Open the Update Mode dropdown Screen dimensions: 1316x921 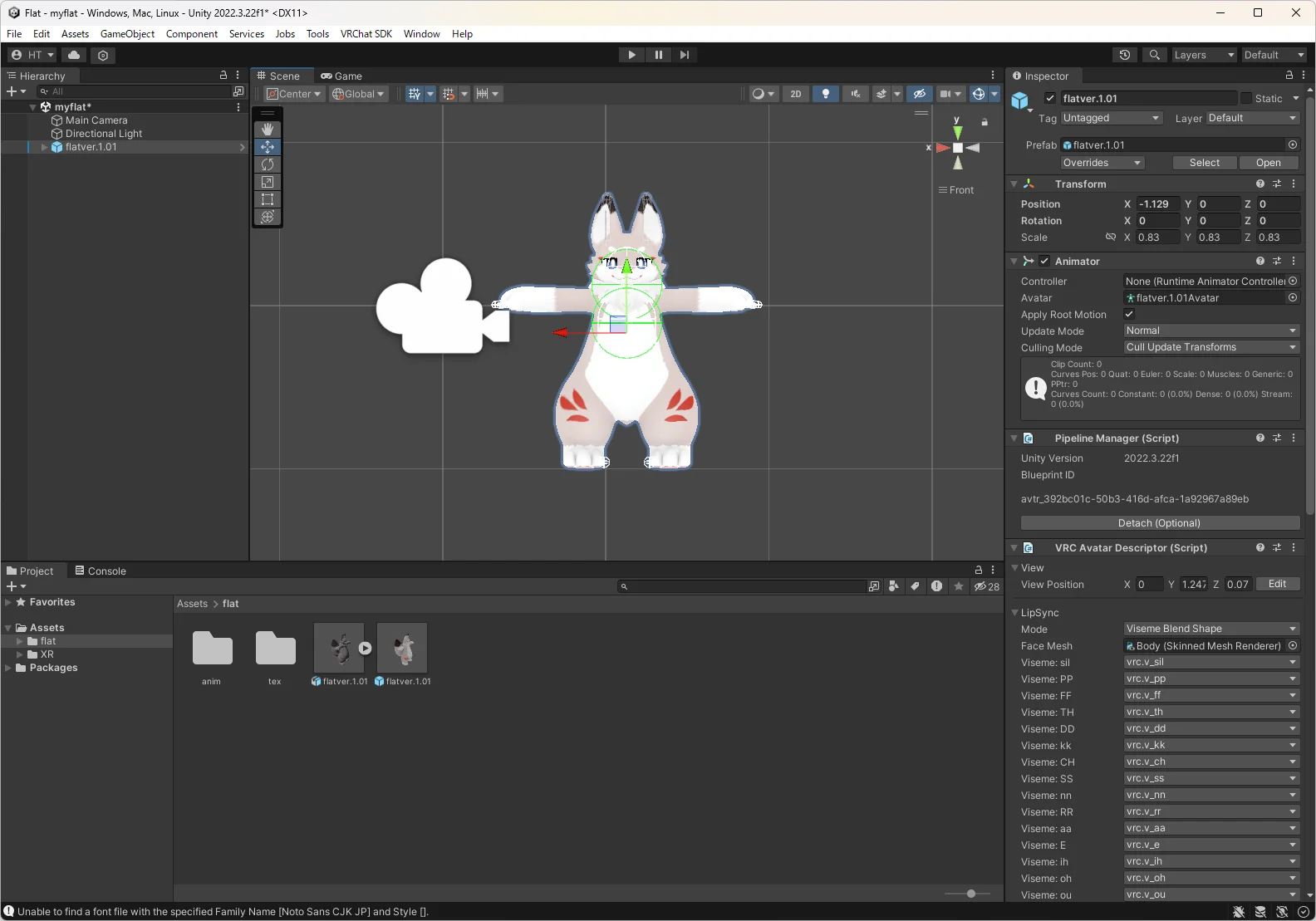tap(1210, 331)
